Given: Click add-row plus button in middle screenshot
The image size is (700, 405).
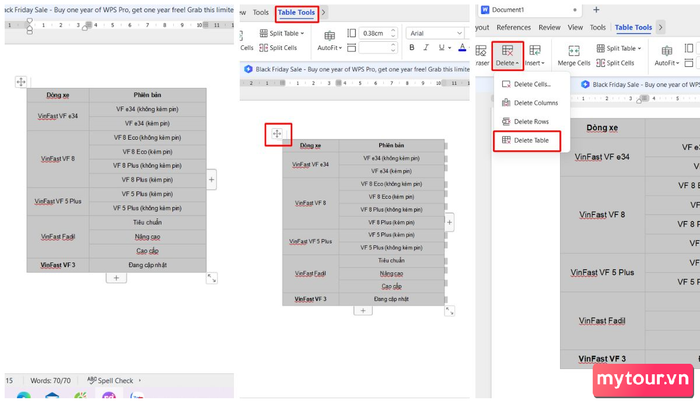Looking at the screenshot, I should (363, 310).
